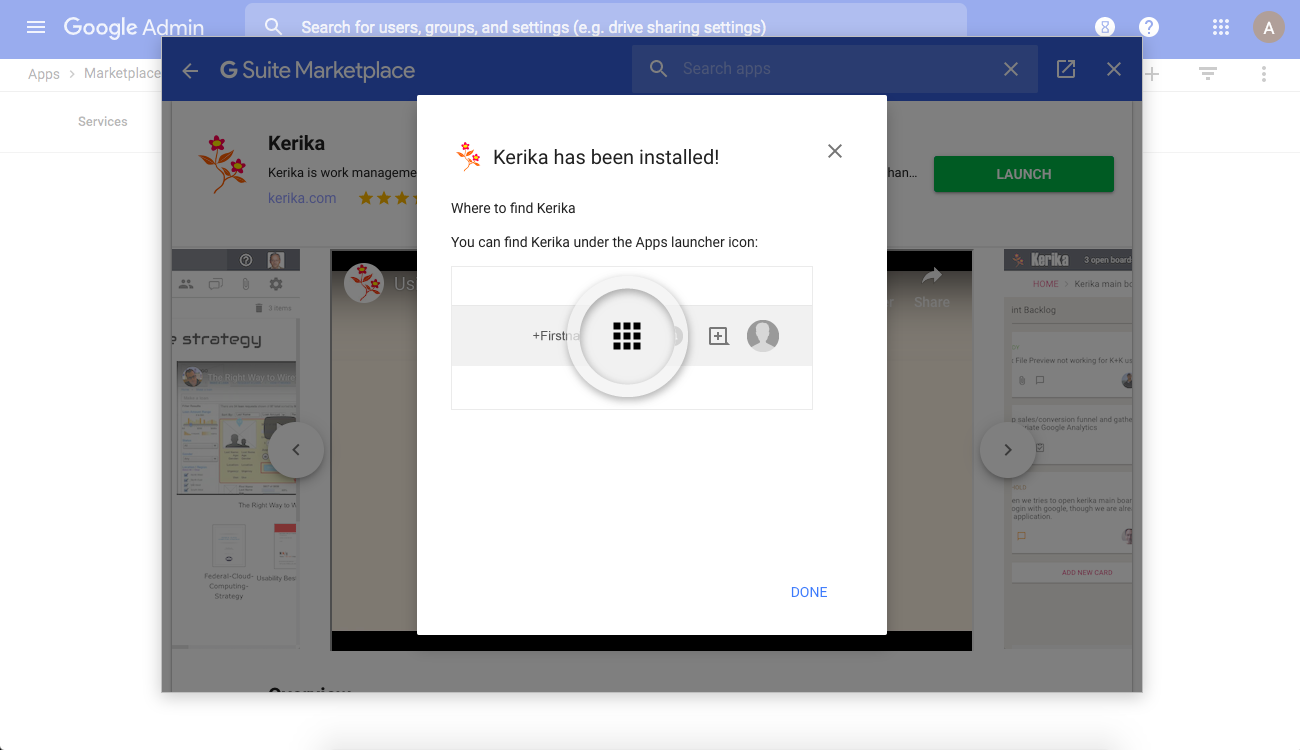Click DONE in the Kerika installed dialog
The height and width of the screenshot is (750, 1300).
[x=809, y=592]
